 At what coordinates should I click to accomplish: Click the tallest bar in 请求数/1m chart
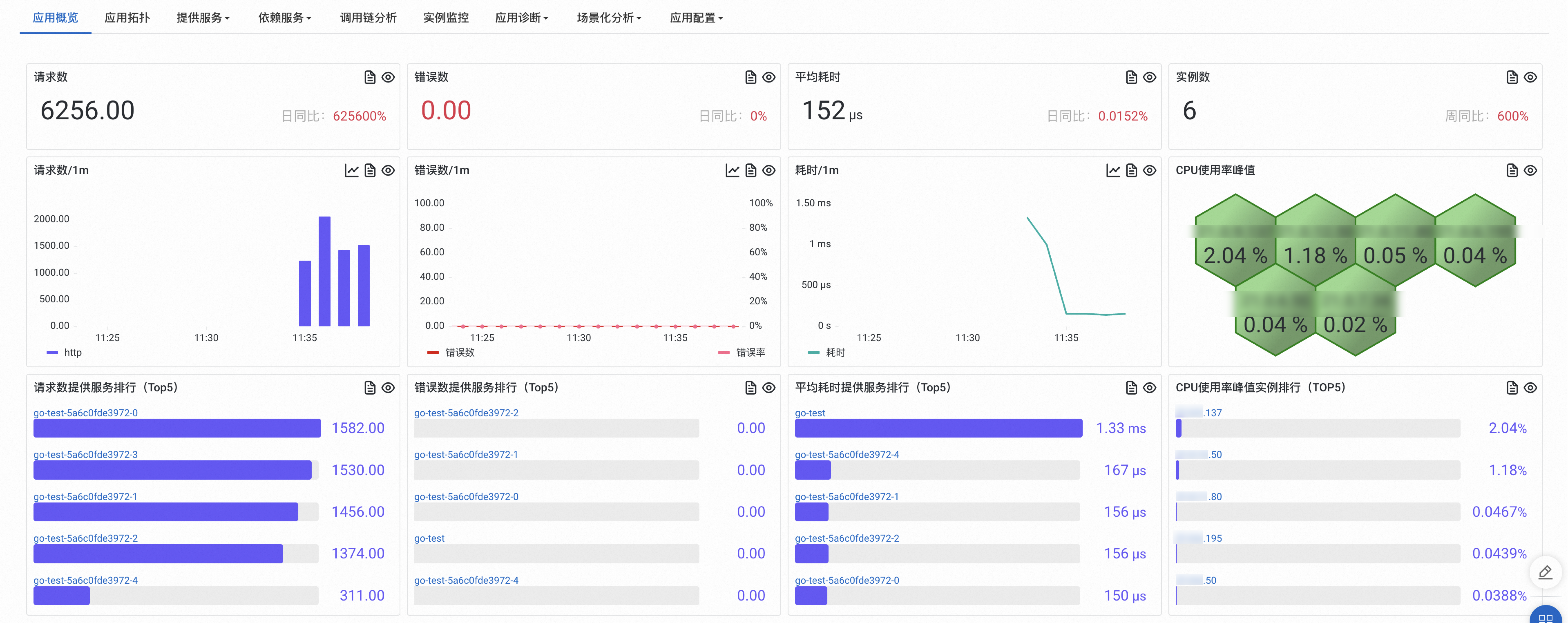(324, 271)
